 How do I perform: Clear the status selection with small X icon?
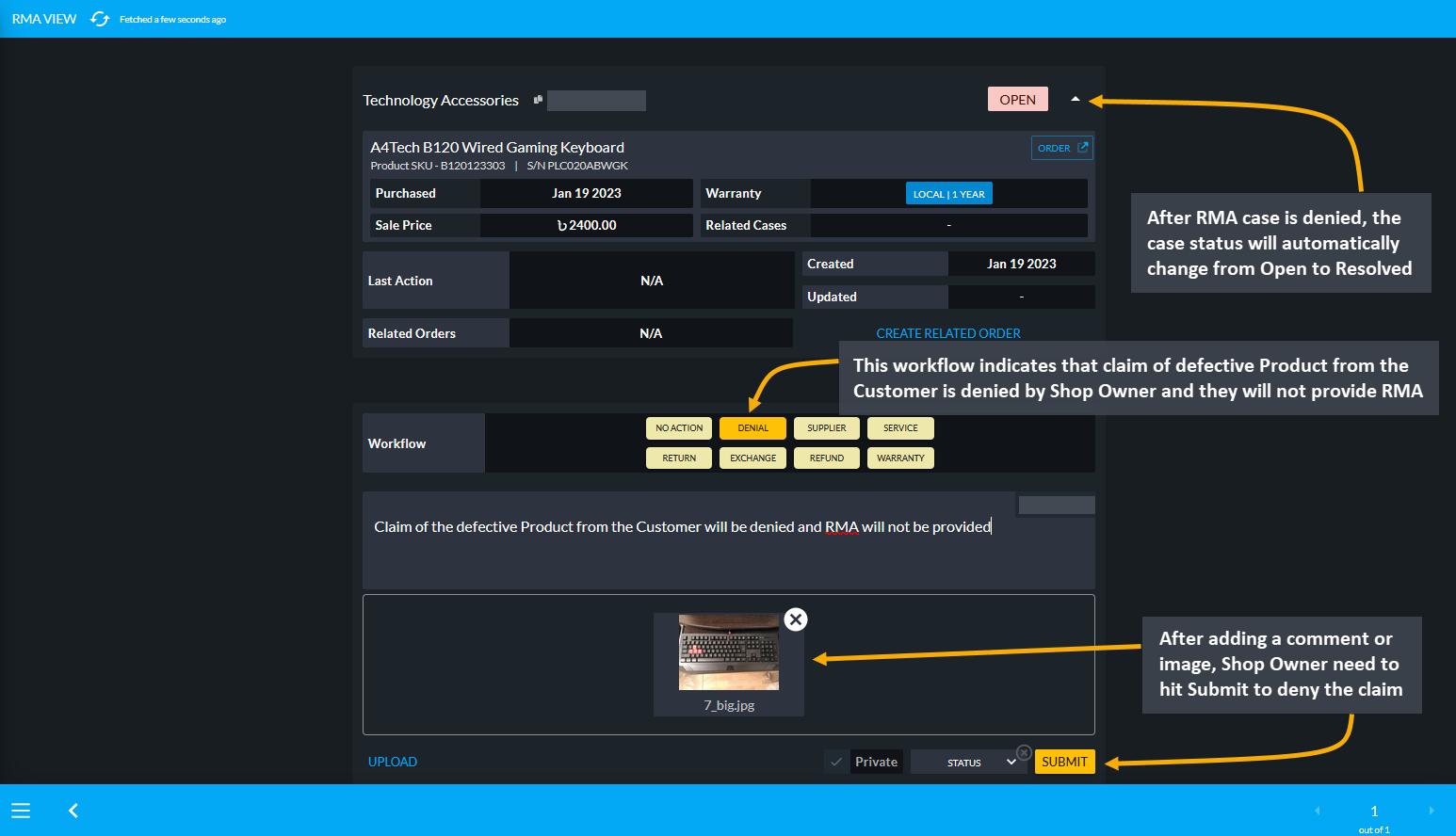1024,752
